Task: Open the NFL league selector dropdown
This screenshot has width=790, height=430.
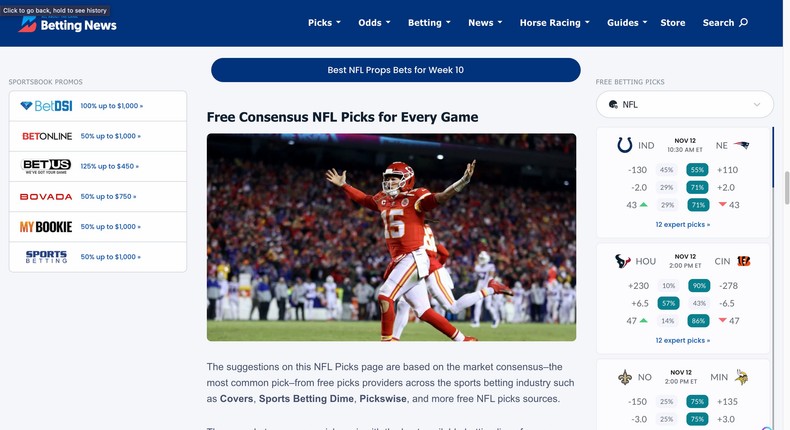Action: tap(685, 104)
